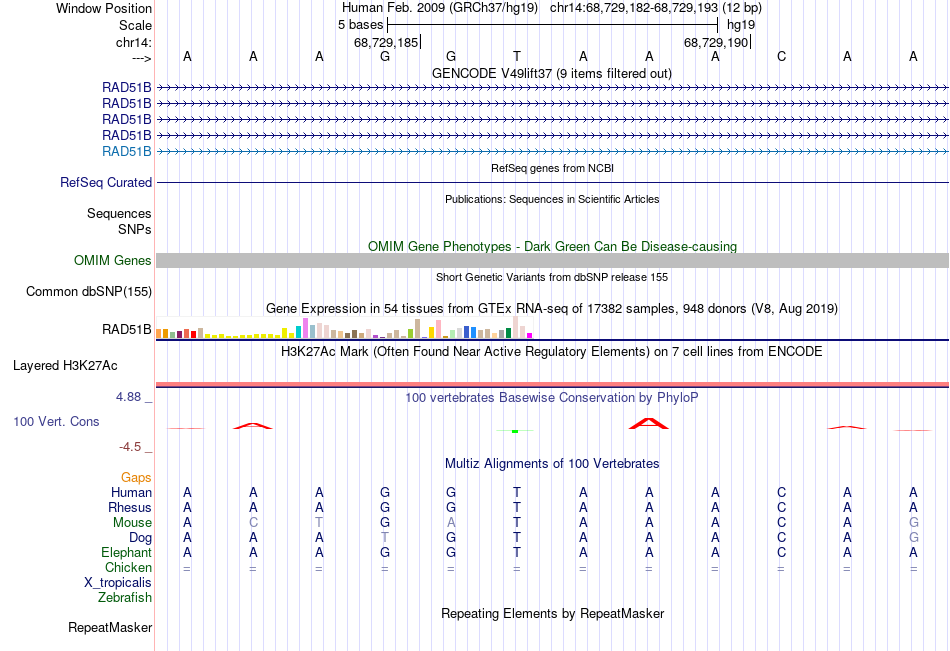The image size is (950, 651).
Task: Click the gray C mismatch in Mouse row
Action: coord(253,522)
